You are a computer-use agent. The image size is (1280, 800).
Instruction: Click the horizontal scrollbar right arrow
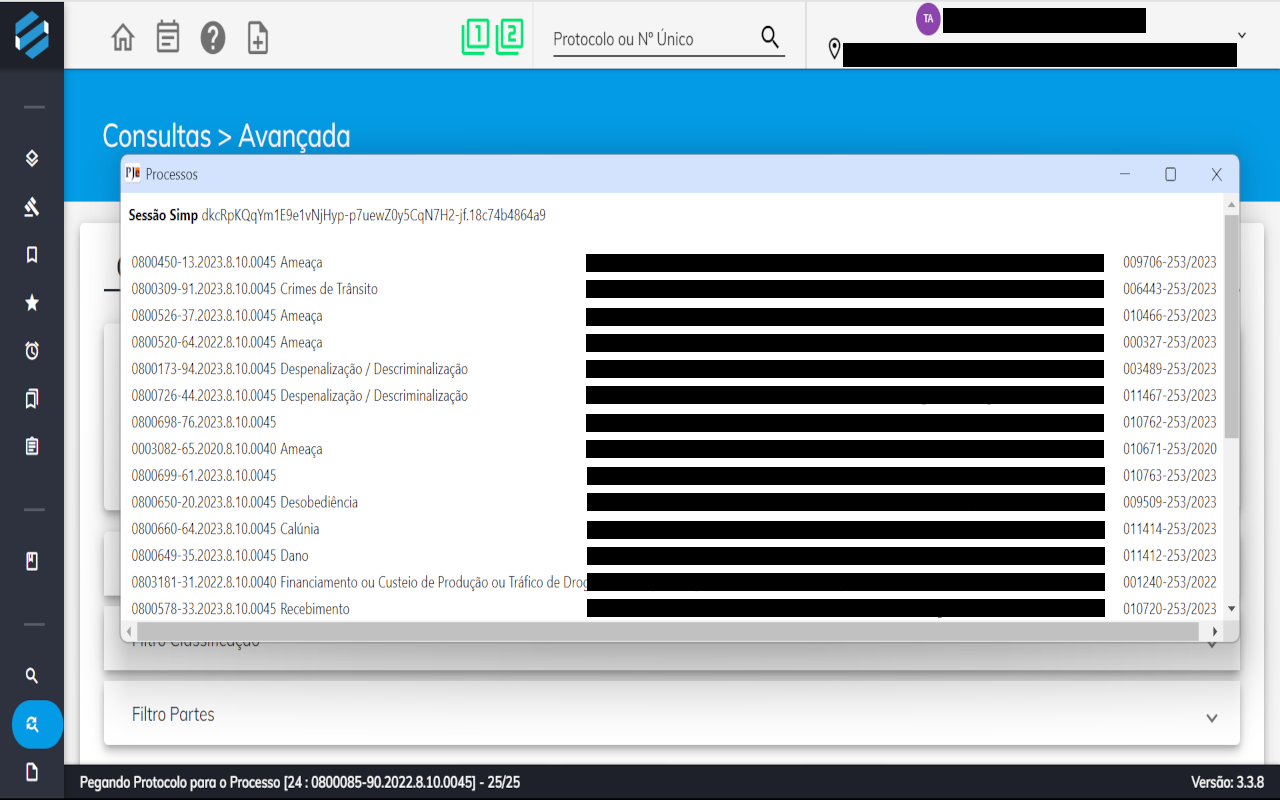(1215, 632)
